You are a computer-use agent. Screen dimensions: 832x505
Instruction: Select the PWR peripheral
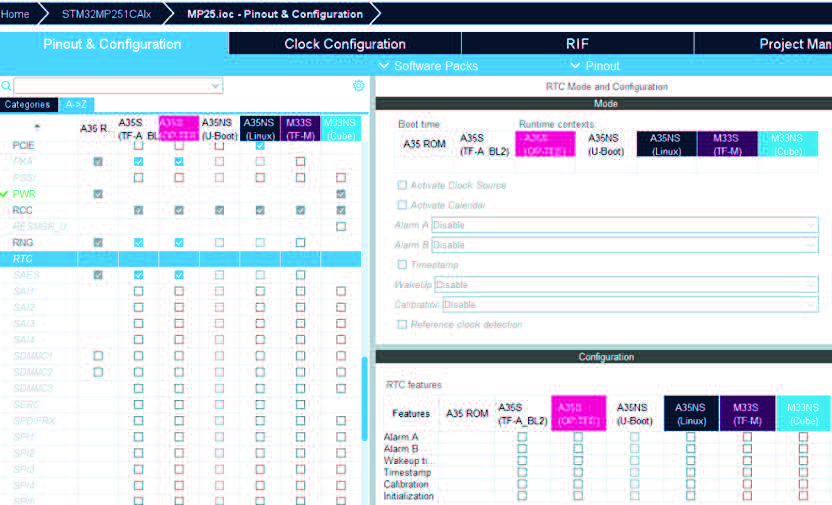pyautogui.click(x=24, y=194)
